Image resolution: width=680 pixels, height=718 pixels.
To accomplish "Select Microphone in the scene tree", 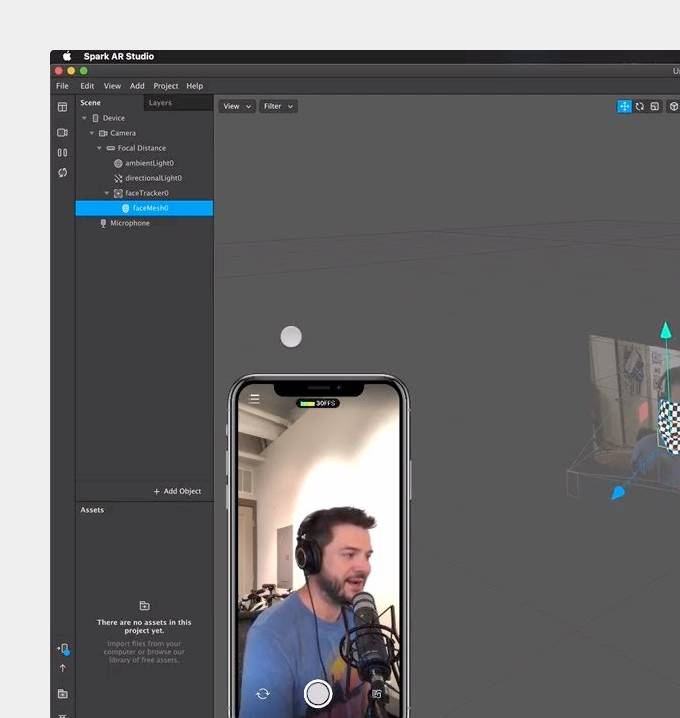I will pos(144,223).
